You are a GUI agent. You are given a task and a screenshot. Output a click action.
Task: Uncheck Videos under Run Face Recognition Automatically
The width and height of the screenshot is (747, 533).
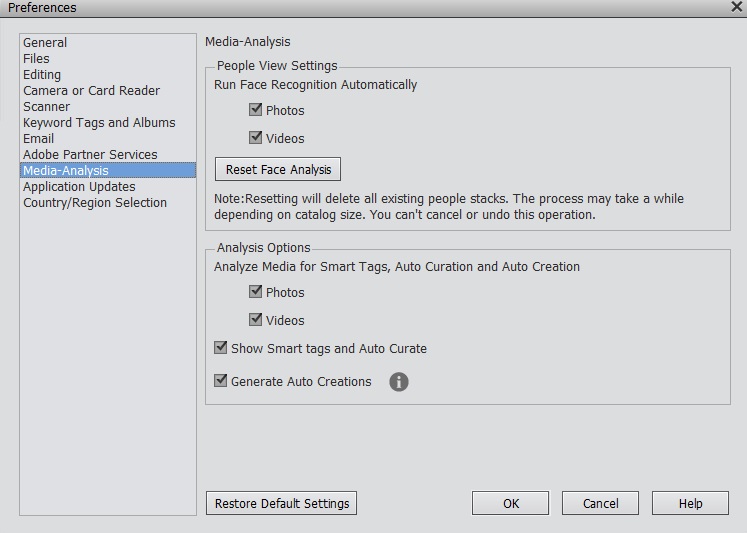[256, 138]
